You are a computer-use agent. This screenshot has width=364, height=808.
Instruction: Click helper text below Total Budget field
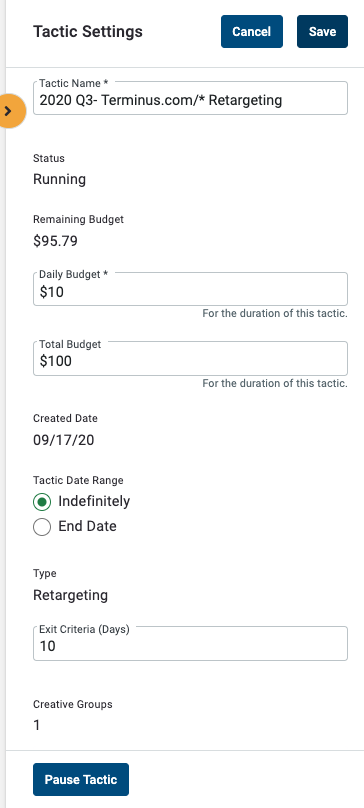[275, 383]
